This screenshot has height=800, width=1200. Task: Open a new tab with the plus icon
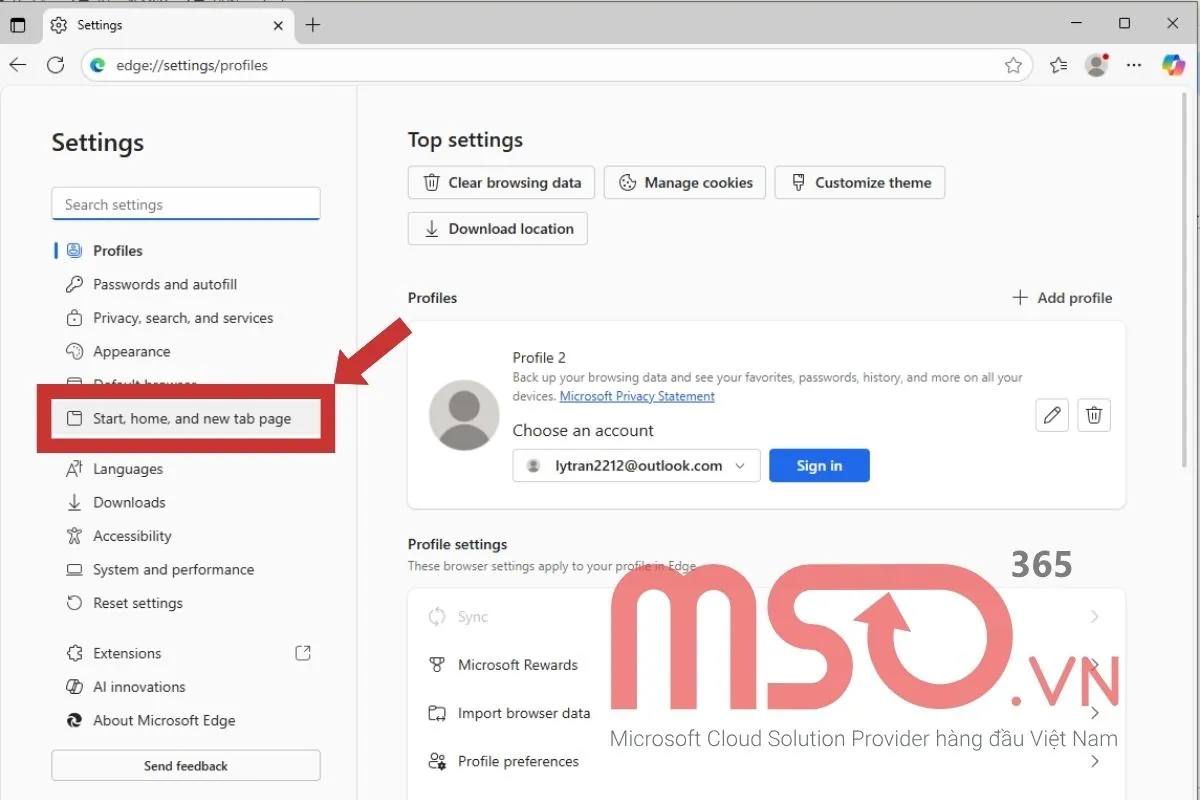click(x=313, y=24)
